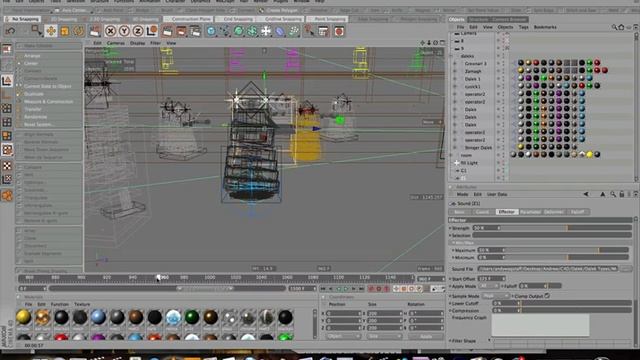Collapse the daleks group
Viewport: 640px width, 360px height.
click(451, 56)
